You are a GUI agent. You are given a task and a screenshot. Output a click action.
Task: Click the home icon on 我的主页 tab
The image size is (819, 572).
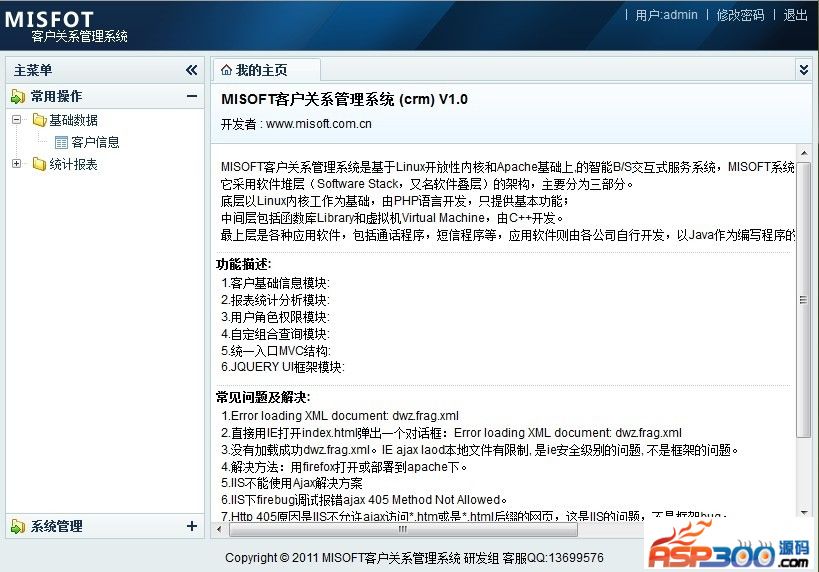[x=226, y=70]
